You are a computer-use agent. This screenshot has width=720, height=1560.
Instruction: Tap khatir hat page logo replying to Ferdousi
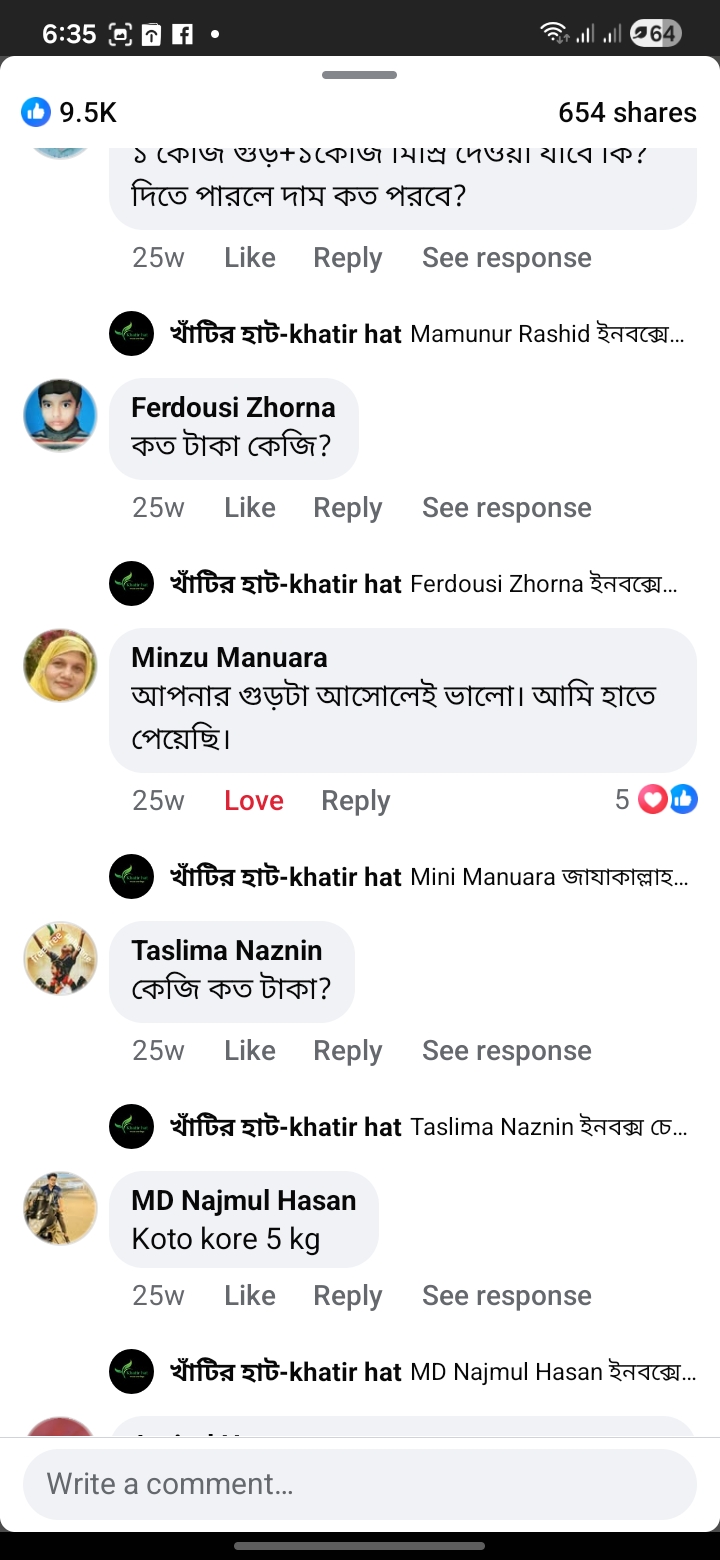pos(131,583)
